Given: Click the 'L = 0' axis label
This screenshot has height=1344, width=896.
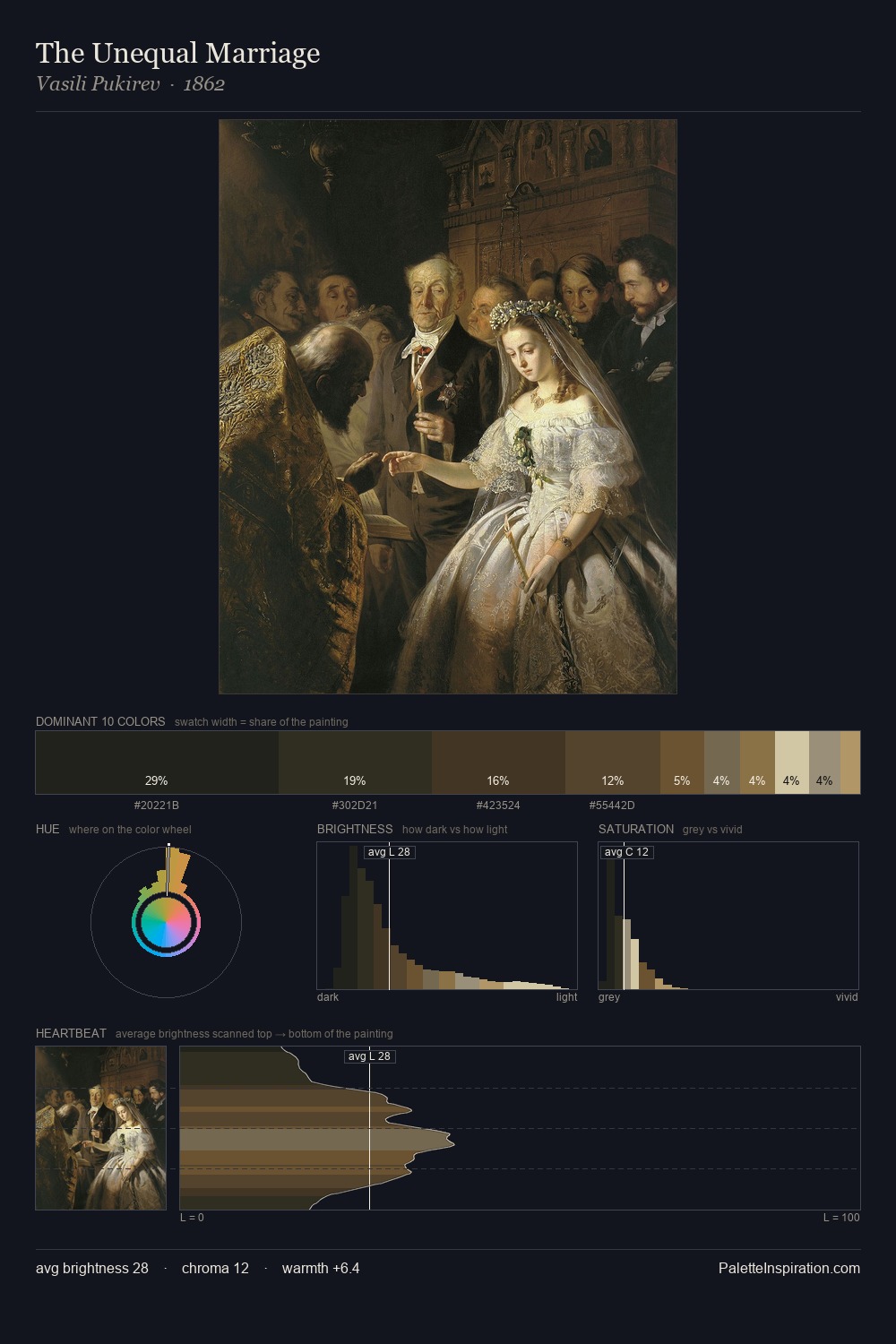Looking at the screenshot, I should 192,1218.
